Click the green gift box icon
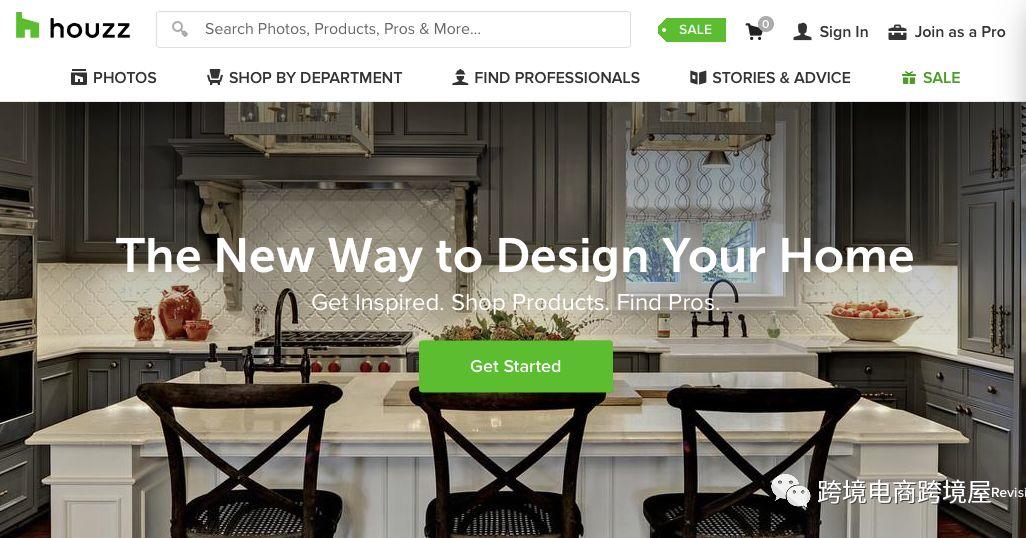 tap(909, 77)
